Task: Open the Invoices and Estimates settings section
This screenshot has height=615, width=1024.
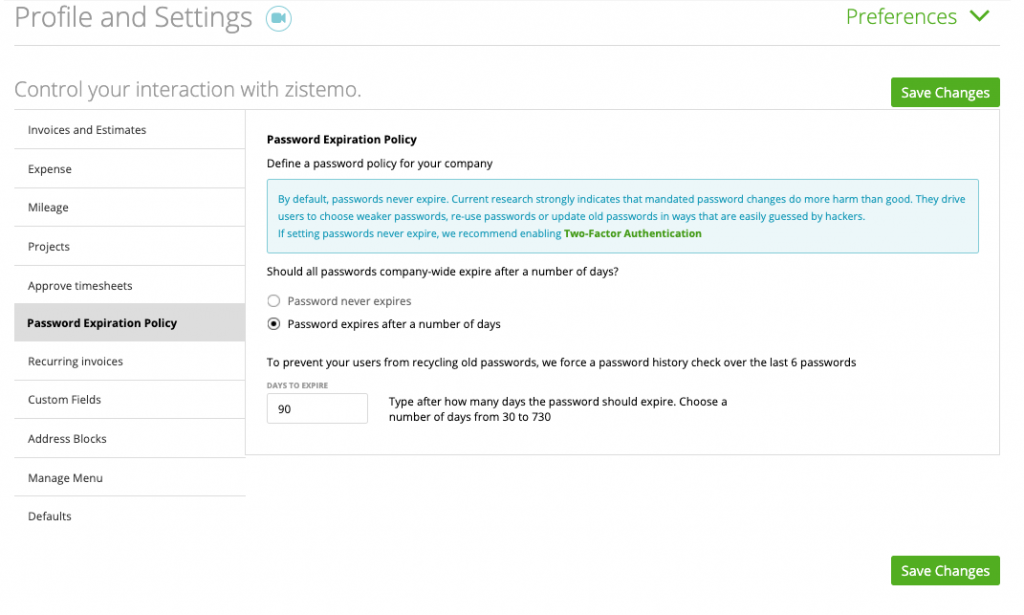Action: pos(86,129)
